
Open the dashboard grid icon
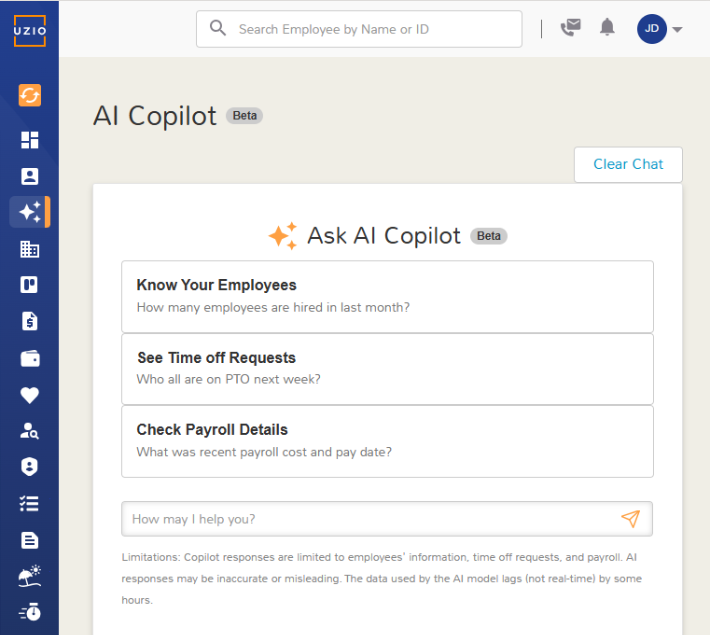tap(29, 140)
